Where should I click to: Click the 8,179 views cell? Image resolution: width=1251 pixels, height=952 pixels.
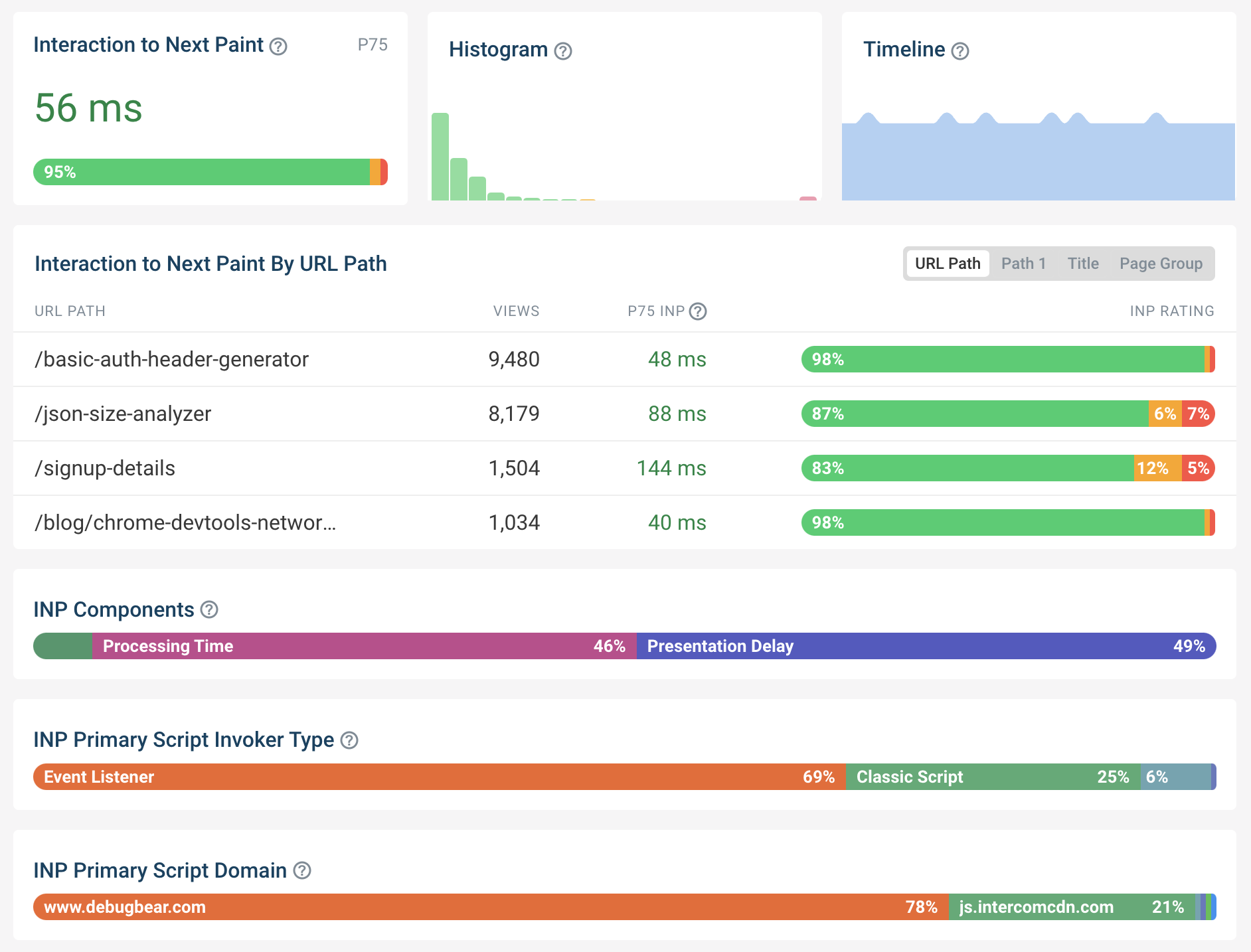click(x=514, y=414)
